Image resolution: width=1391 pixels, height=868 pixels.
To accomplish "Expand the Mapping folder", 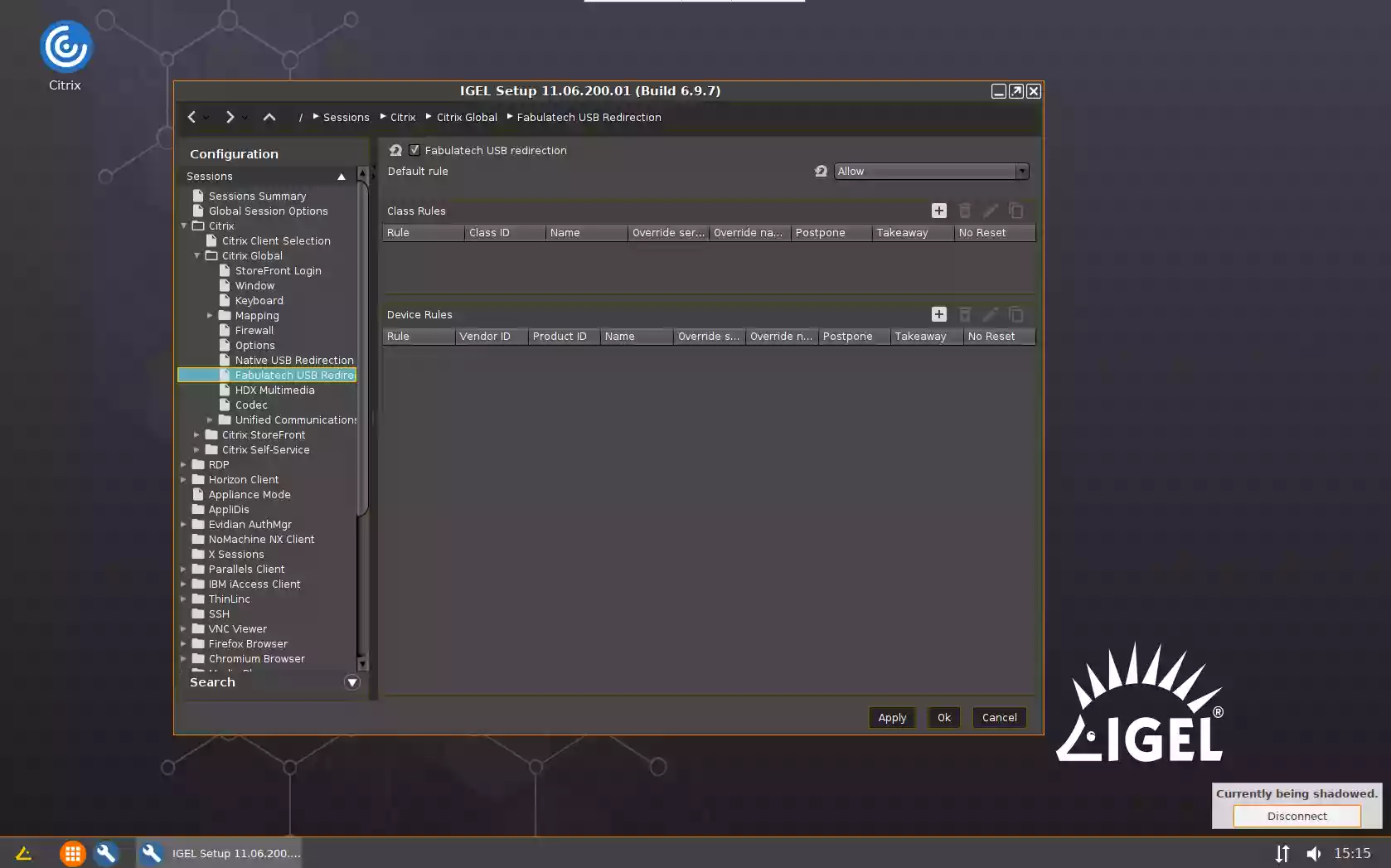I will click(210, 315).
